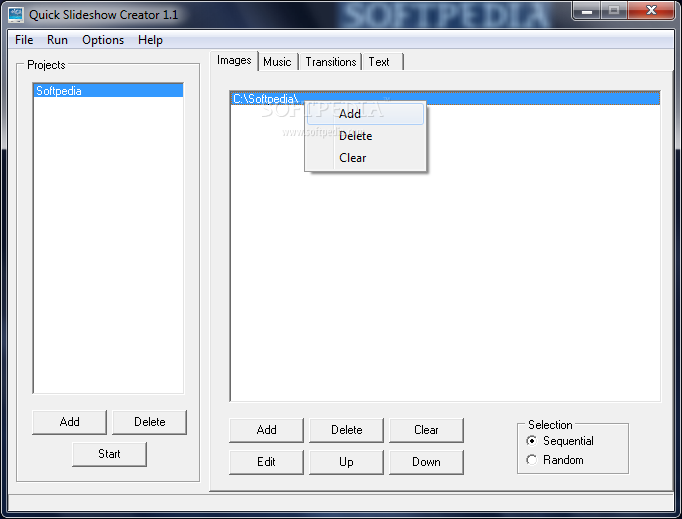This screenshot has height=519, width=682.
Task: Switch to the Images tab
Action: 234,60
